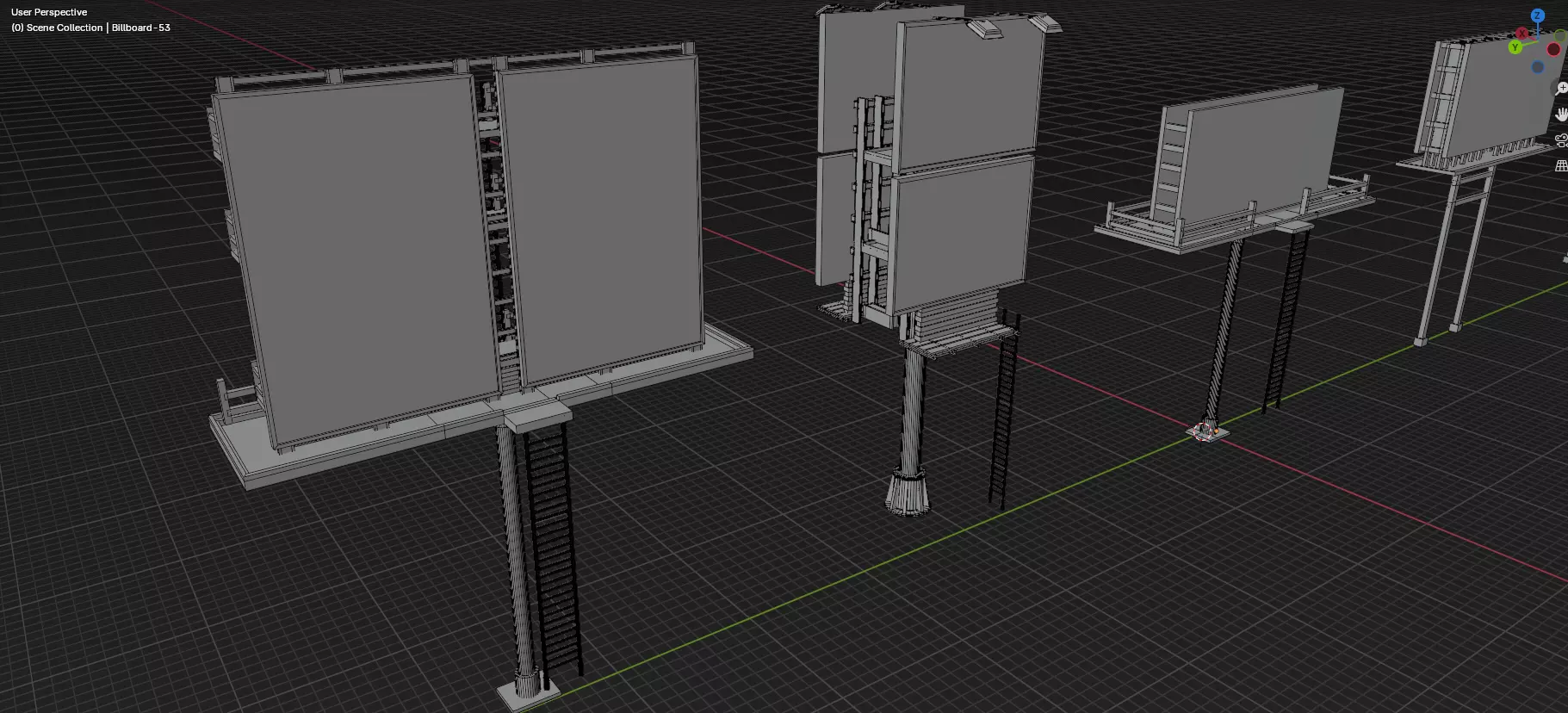Click the zoom magnifier viewport icon
Viewport: 1568px width, 713px height.
1561,88
